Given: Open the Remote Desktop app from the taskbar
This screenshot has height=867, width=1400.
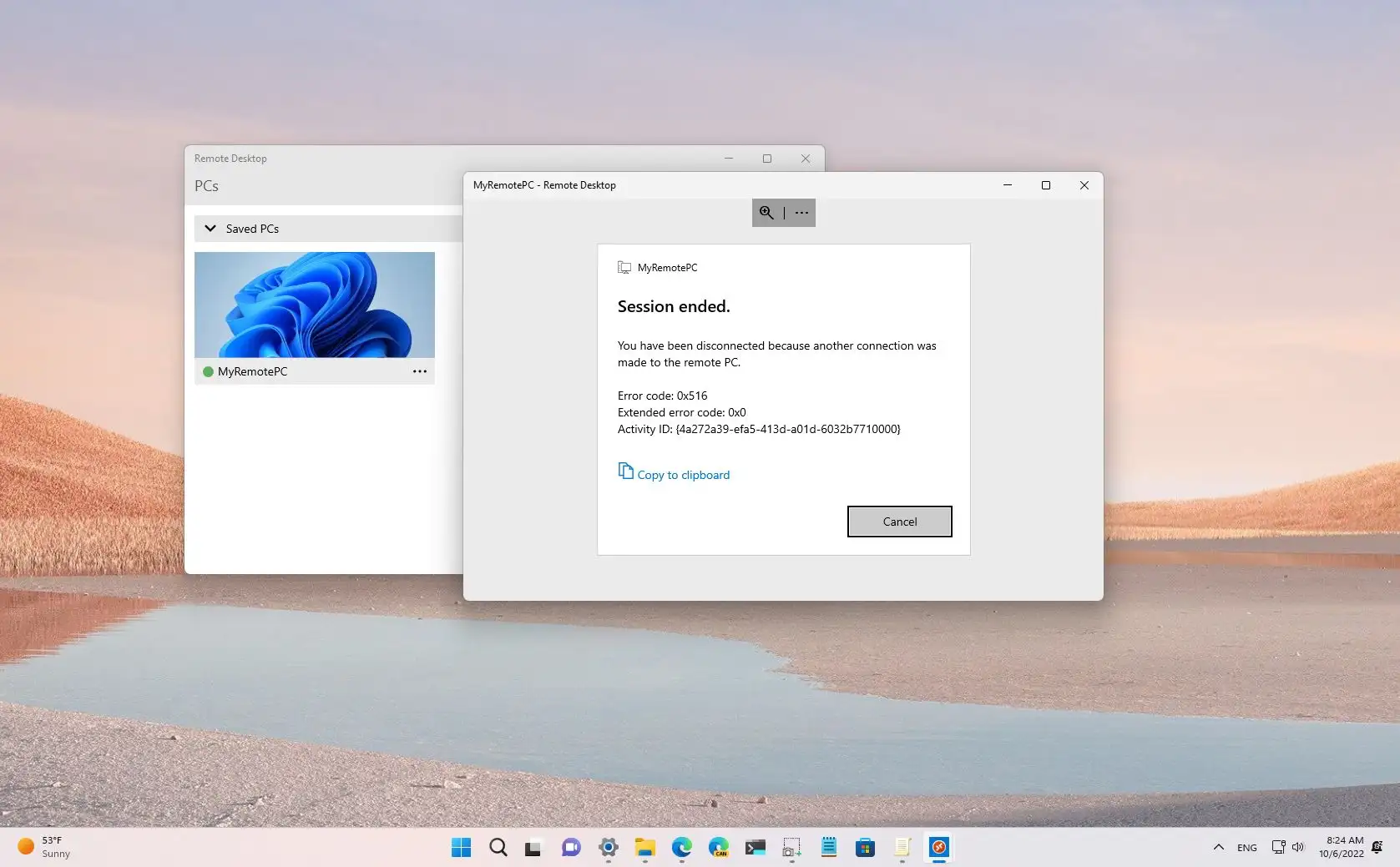Looking at the screenshot, I should point(938,847).
